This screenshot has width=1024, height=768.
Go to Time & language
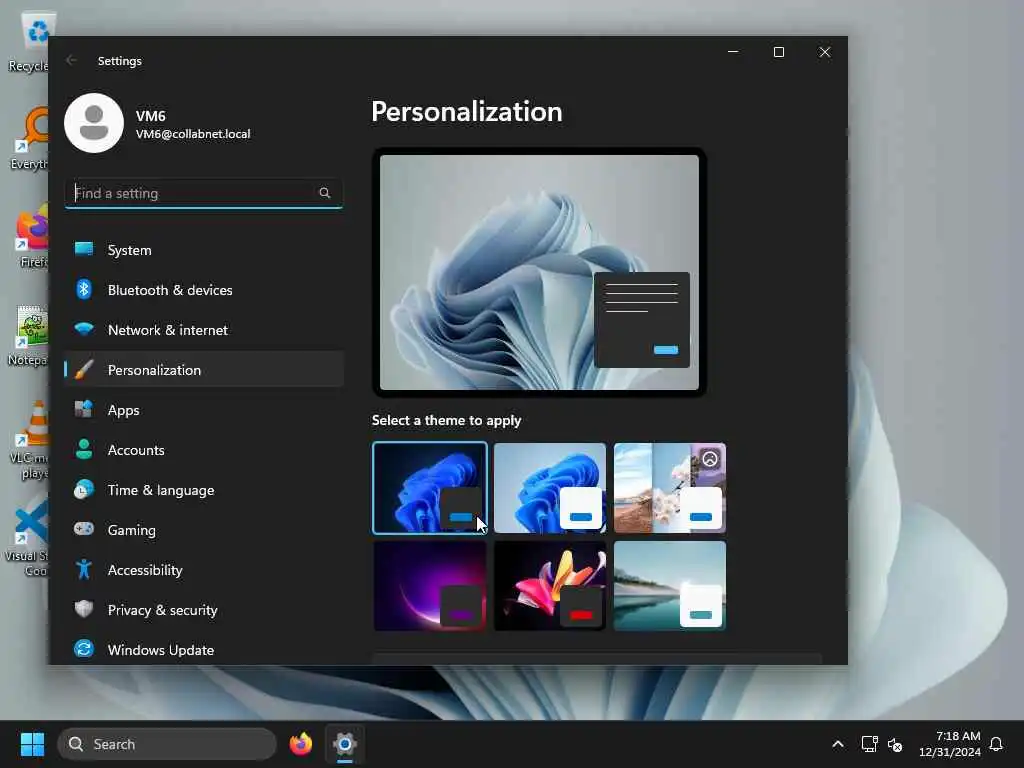(x=161, y=490)
